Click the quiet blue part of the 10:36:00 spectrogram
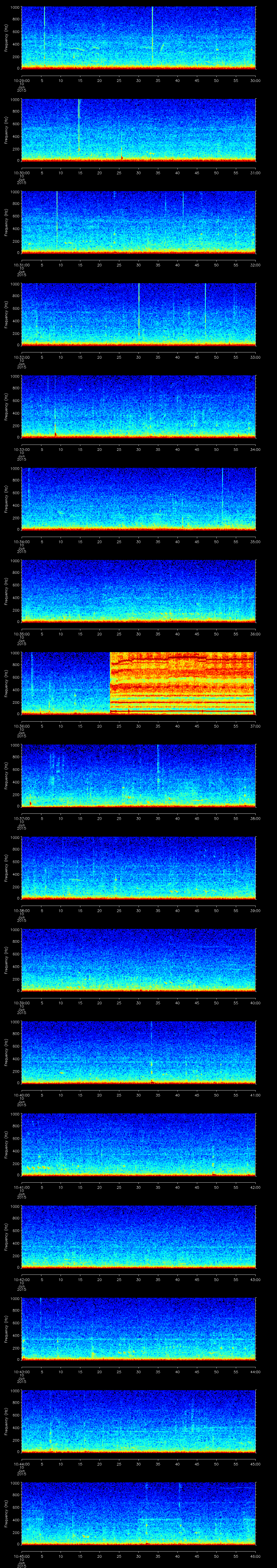Screen dimensions: 277x1568 point(66,683)
